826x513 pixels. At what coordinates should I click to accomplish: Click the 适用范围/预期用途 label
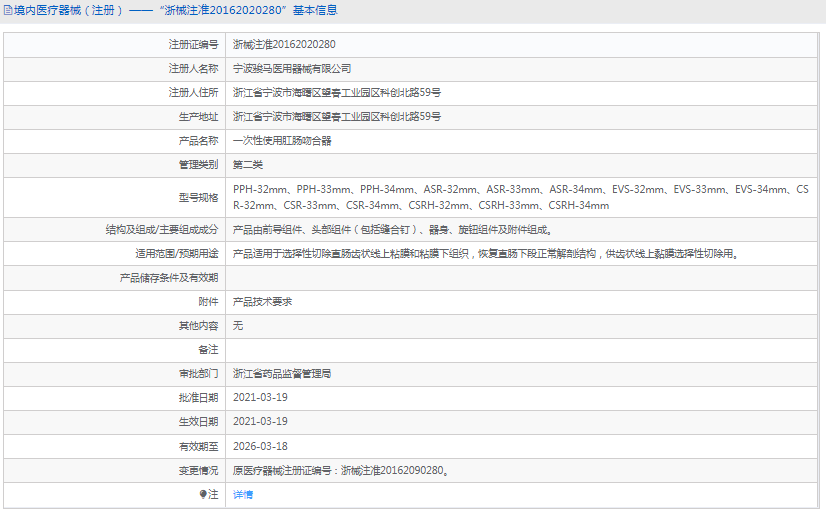176,254
